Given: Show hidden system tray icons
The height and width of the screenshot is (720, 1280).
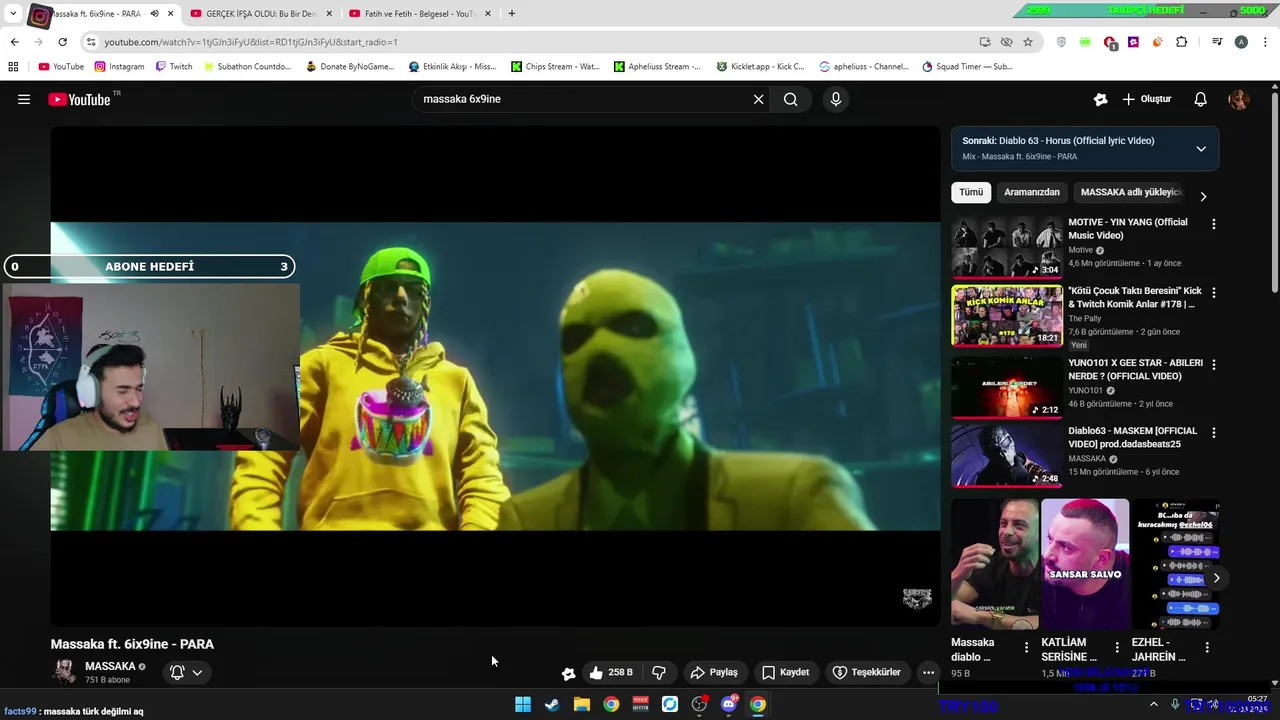Looking at the screenshot, I should pyautogui.click(x=1153, y=704).
